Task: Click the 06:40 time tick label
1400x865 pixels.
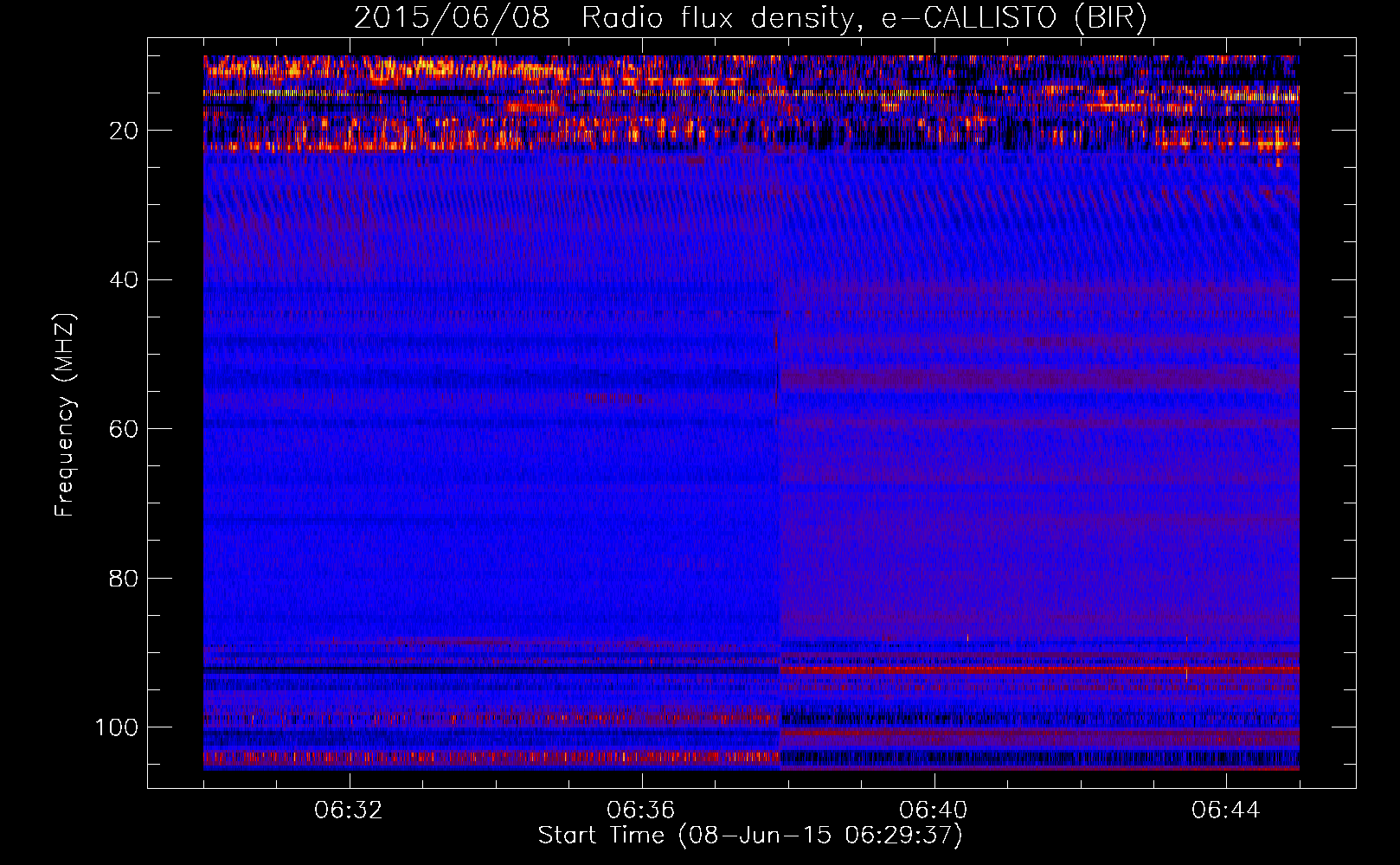Action: 934,811
